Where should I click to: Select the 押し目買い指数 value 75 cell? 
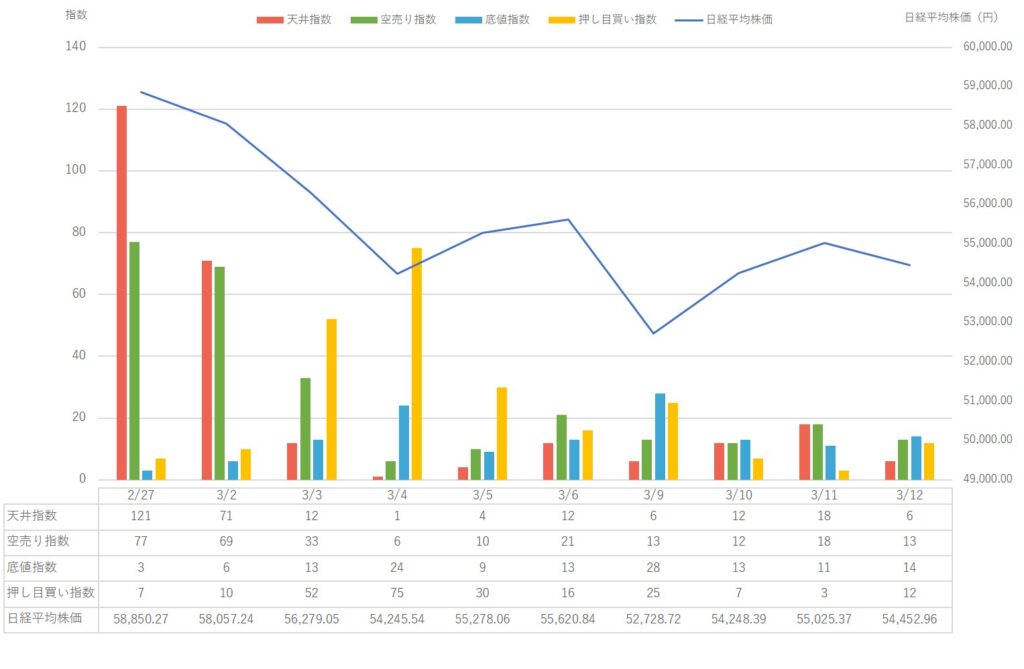tap(397, 594)
